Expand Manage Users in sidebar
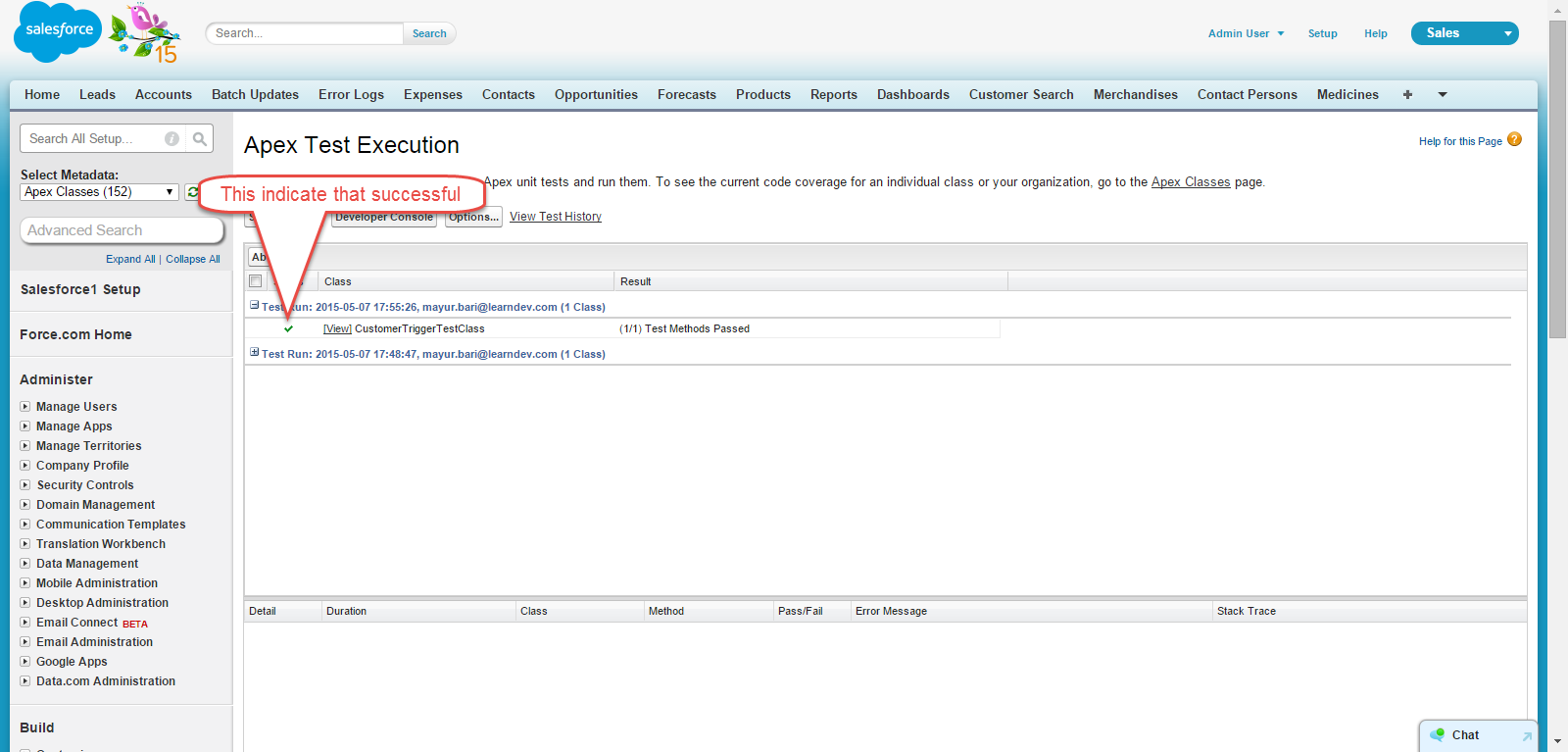The image size is (1568, 752). coord(25,406)
